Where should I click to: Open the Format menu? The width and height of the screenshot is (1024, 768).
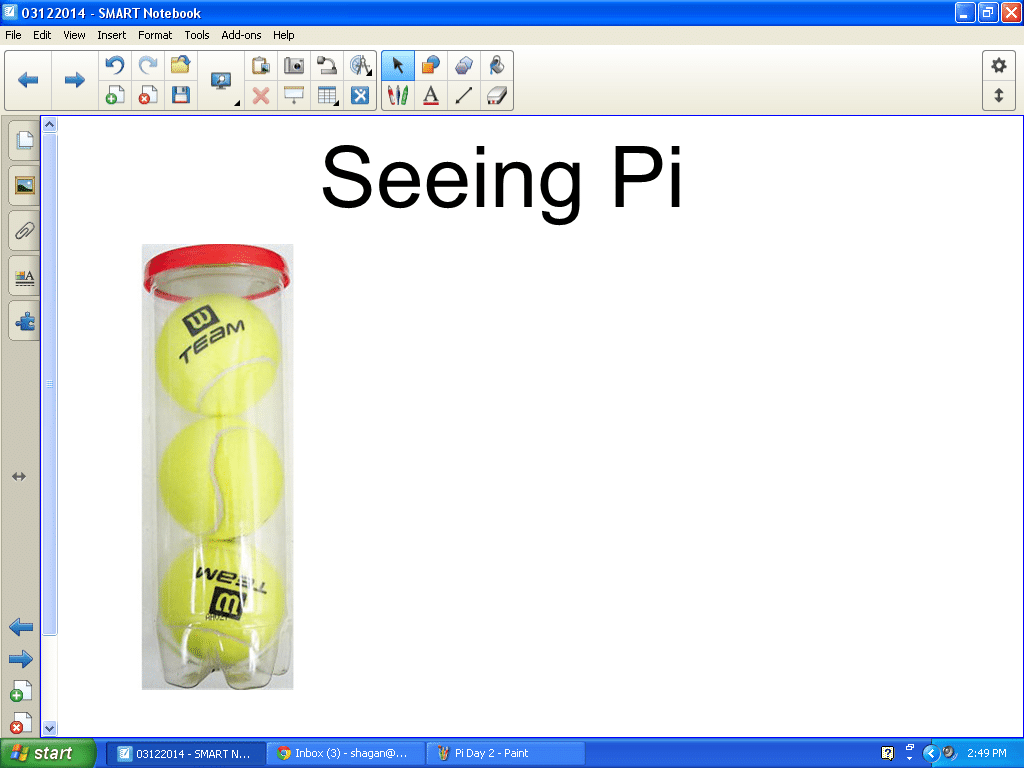pos(155,35)
